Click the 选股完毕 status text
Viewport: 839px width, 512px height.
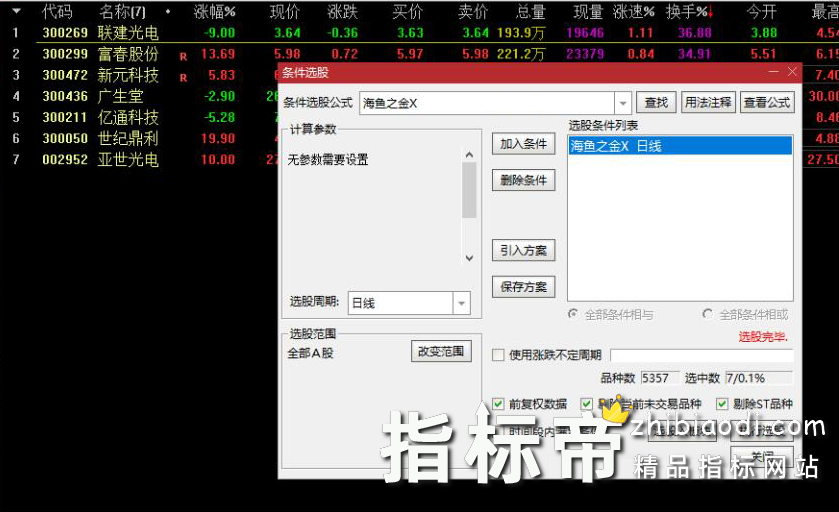click(763, 337)
